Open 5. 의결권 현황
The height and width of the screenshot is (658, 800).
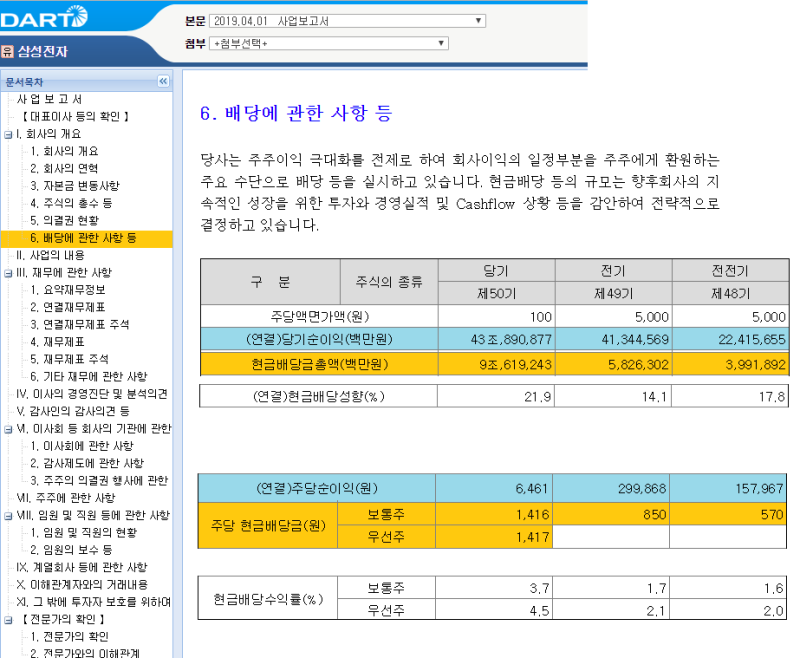click(x=64, y=220)
